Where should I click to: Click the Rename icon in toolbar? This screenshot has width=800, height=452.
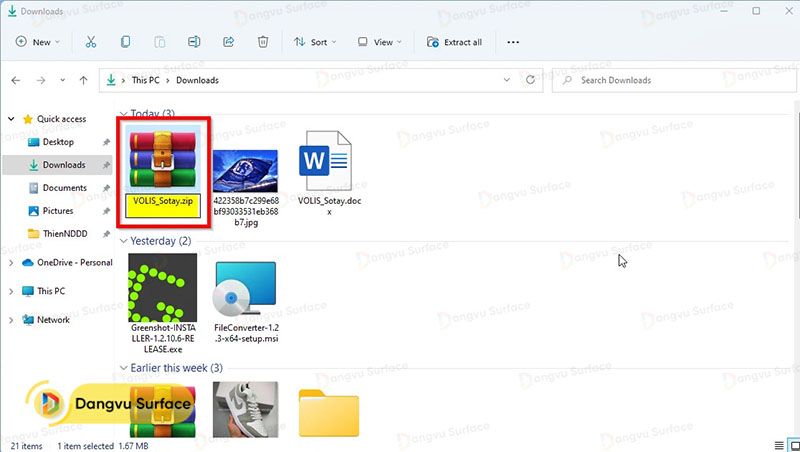pos(195,42)
